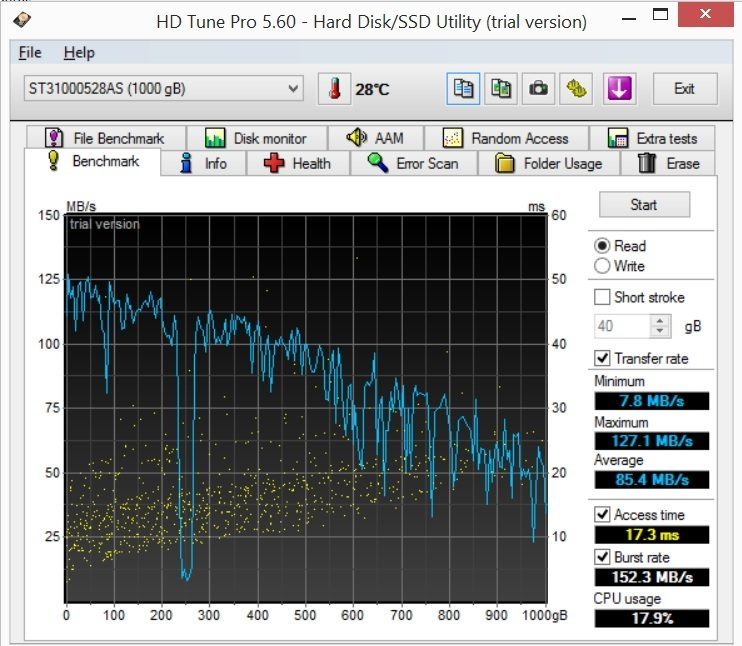
Task: Click the 28°C temperature reading
Action: 372,89
